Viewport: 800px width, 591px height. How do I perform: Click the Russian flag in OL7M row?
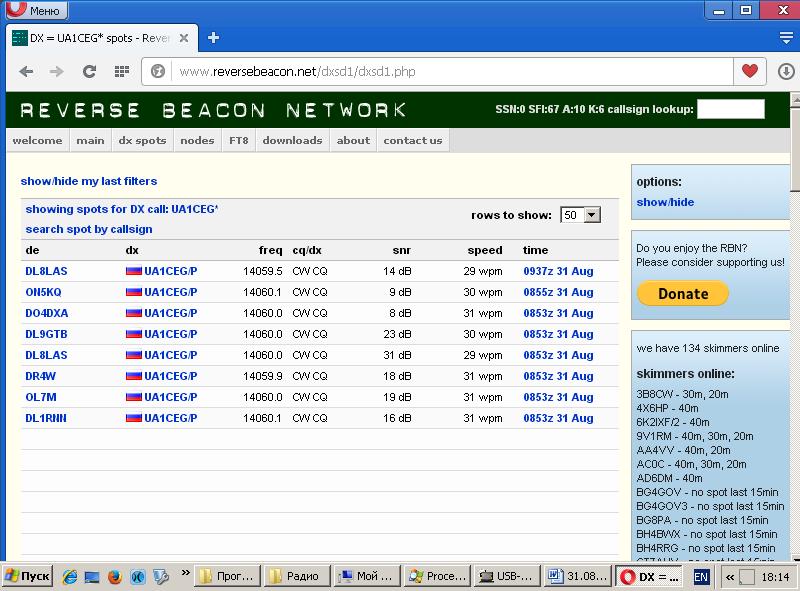(134, 397)
